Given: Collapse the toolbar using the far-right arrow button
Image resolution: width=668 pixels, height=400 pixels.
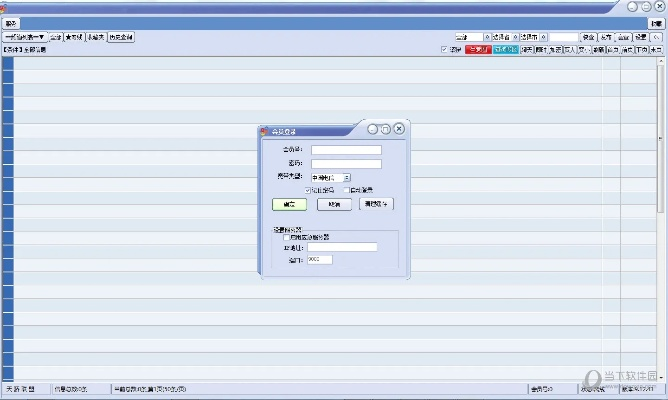Looking at the screenshot, I should (656, 37).
